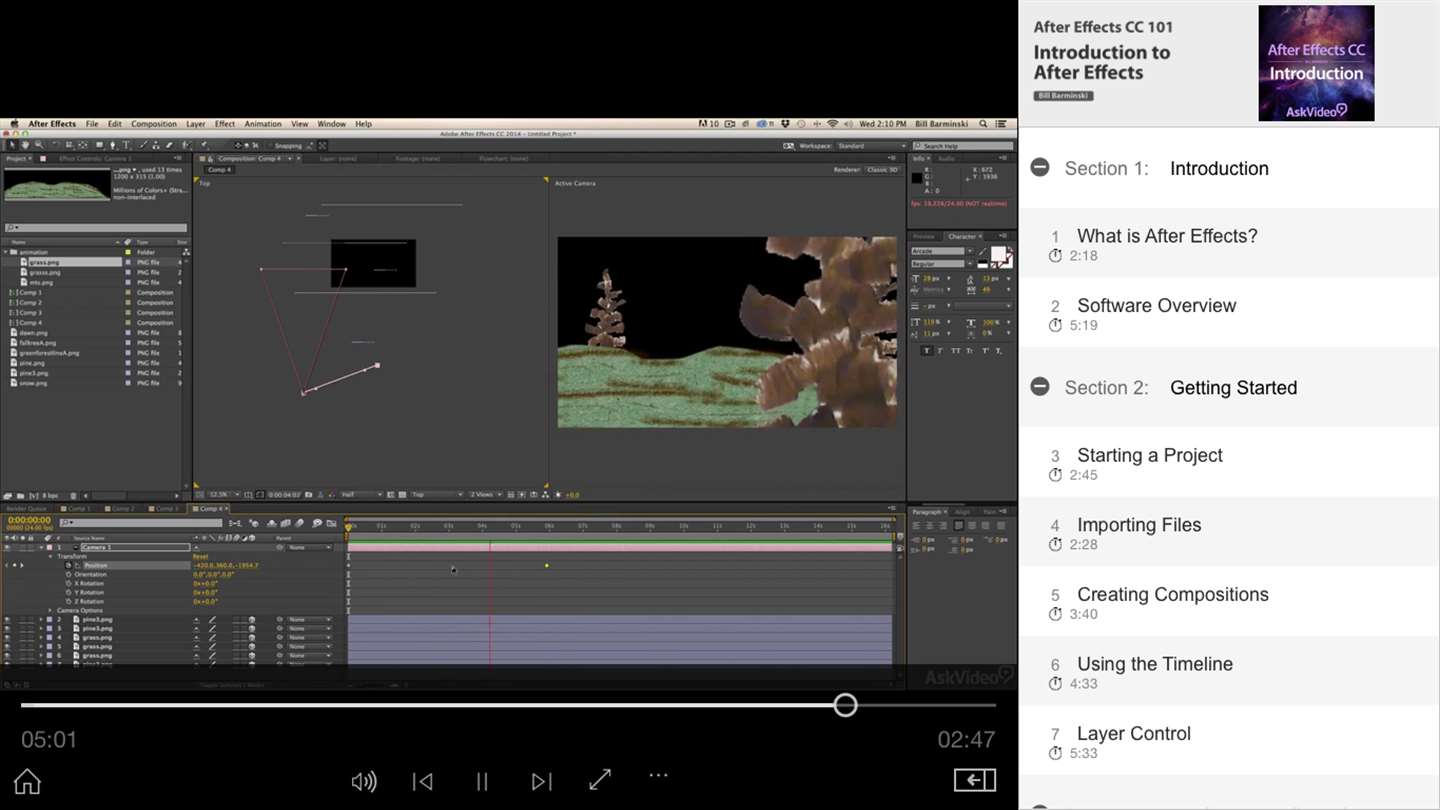Open the Composition menu
The height and width of the screenshot is (810, 1440).
(154, 124)
